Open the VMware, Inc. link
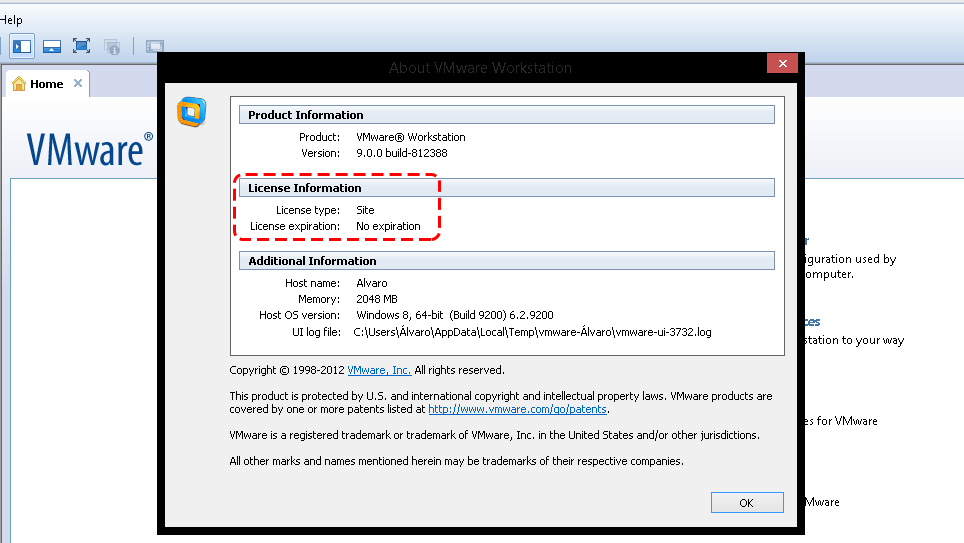Screen dimensions: 964x543 tap(379, 370)
